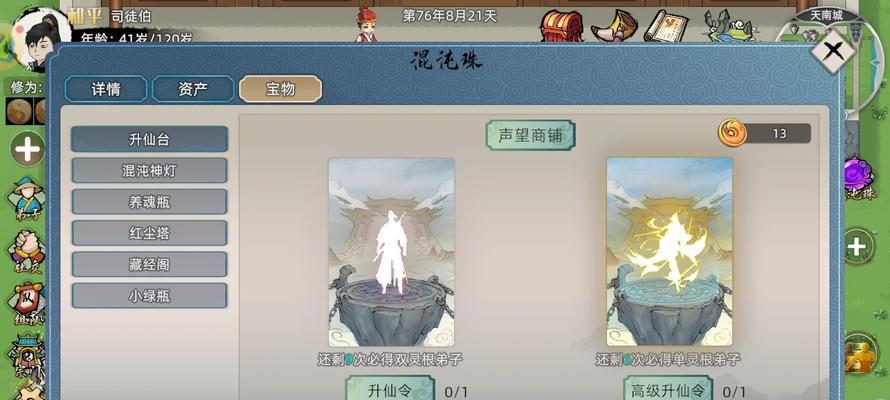
Task: Tap the player avatar portrait
Action: pos(40,39)
